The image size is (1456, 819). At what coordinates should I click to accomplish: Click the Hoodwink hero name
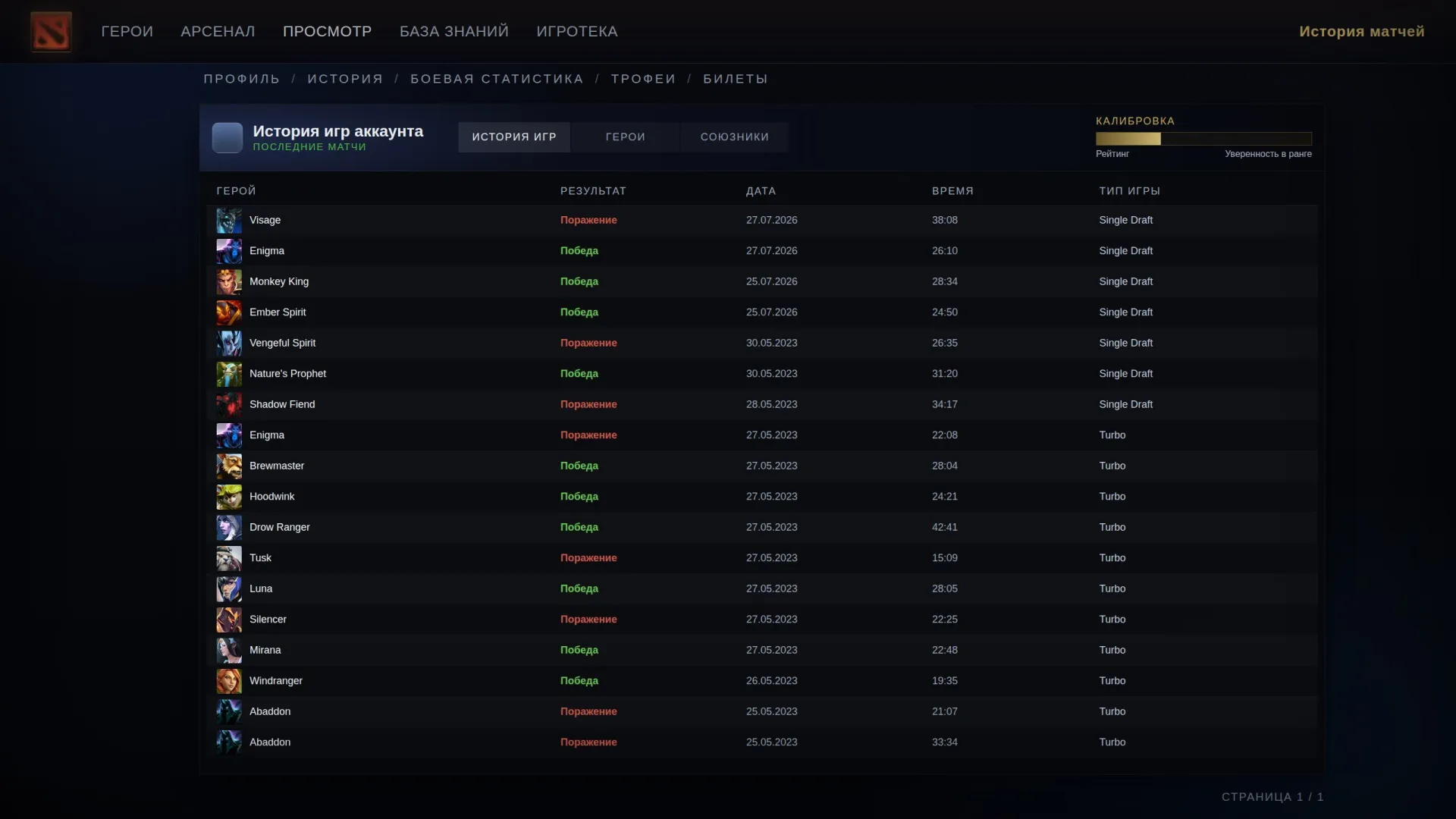coord(272,497)
